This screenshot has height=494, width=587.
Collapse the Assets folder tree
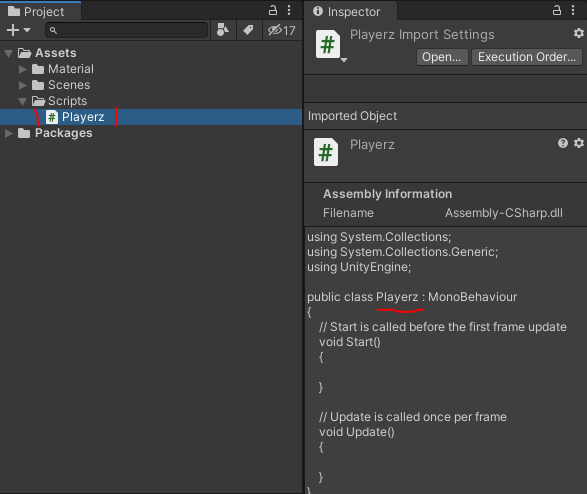(x=9, y=53)
